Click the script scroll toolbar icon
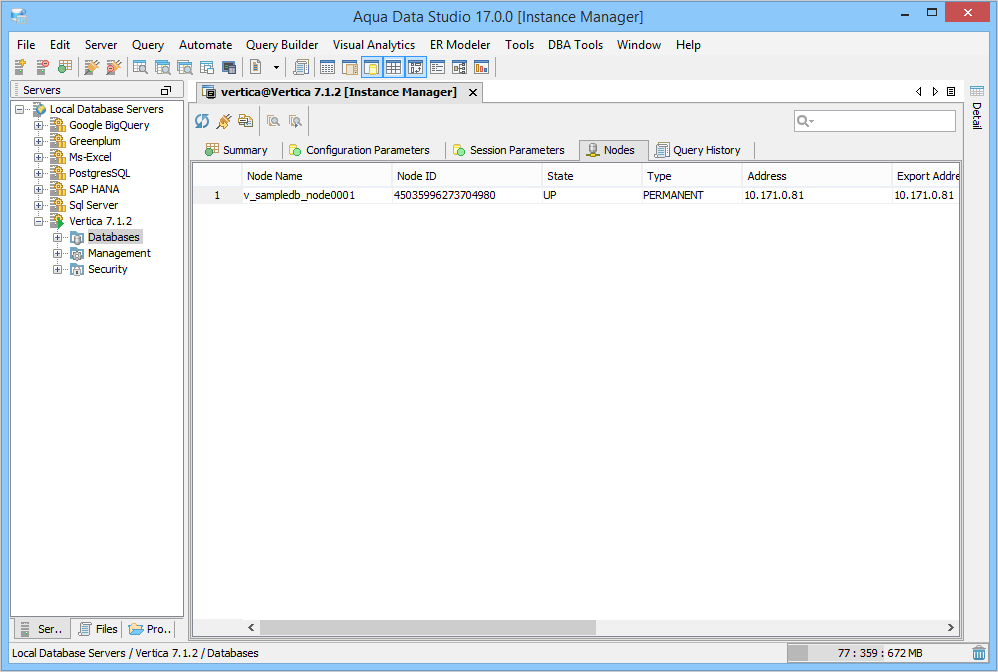This screenshot has width=998, height=672. pyautogui.click(x=301, y=67)
